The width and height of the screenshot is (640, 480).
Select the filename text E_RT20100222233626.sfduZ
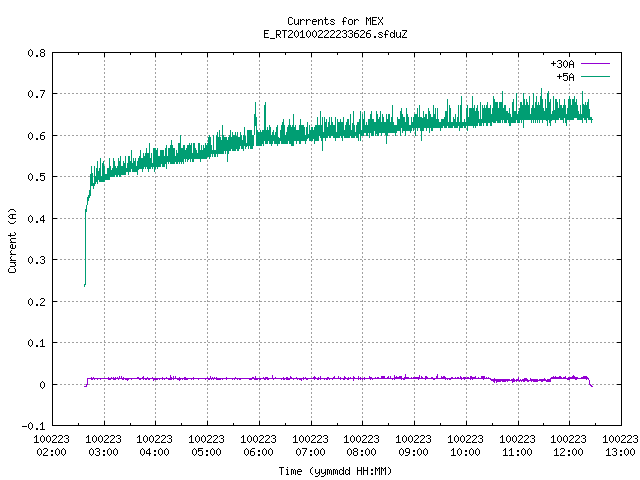coord(335,34)
